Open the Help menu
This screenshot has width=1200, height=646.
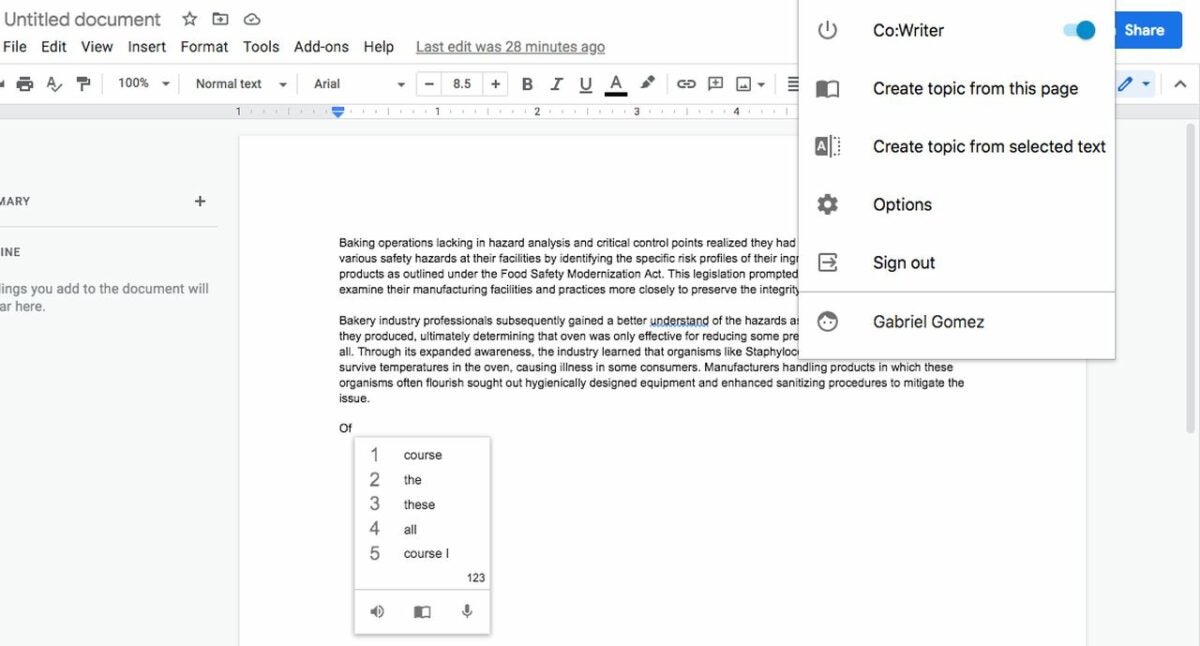point(379,47)
